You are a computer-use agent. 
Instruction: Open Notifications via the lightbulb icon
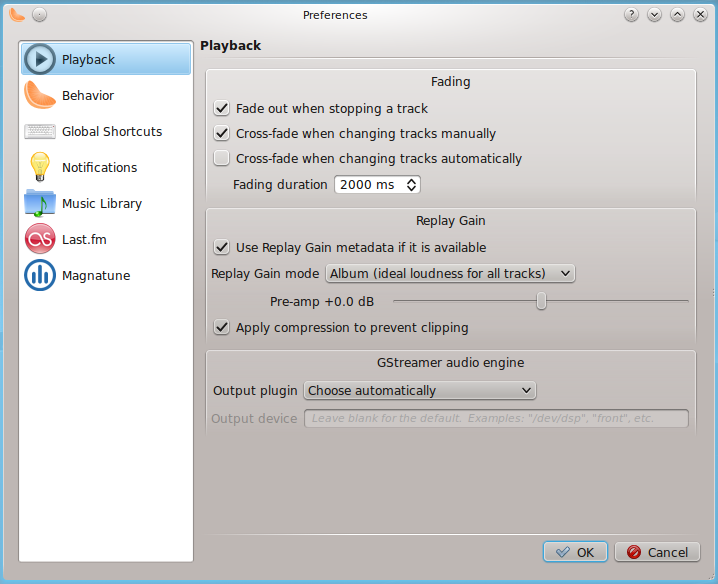pyautogui.click(x=40, y=168)
